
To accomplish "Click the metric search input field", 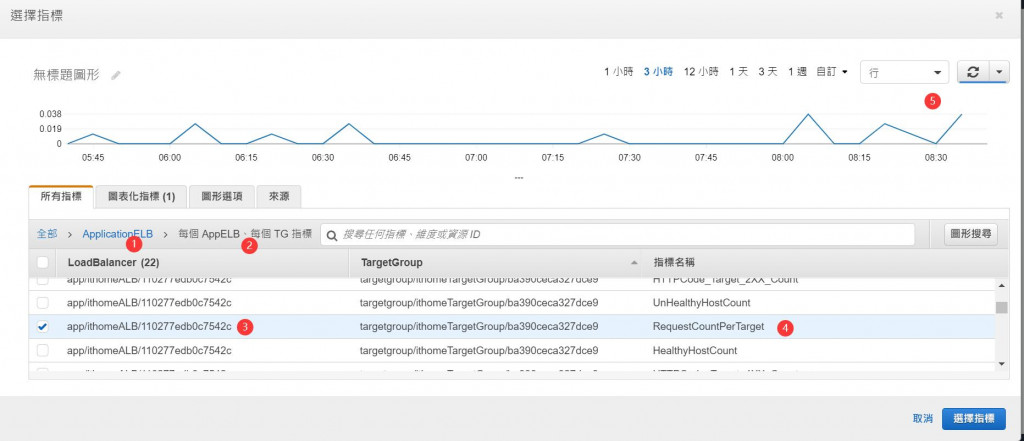I will (617, 235).
